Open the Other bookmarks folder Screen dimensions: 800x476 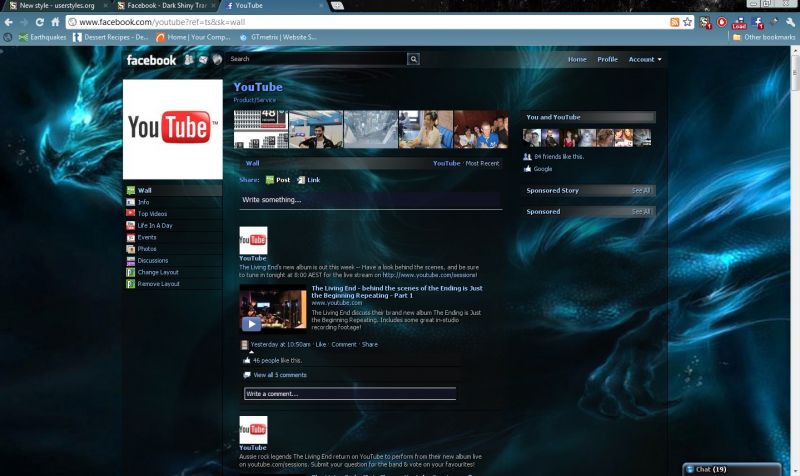(x=764, y=37)
